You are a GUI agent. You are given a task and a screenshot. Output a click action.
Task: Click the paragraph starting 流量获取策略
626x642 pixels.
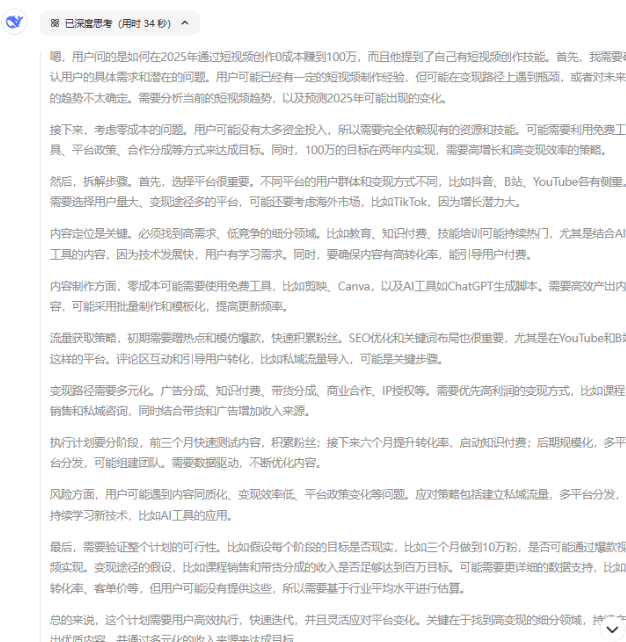pyautogui.click(x=338, y=348)
